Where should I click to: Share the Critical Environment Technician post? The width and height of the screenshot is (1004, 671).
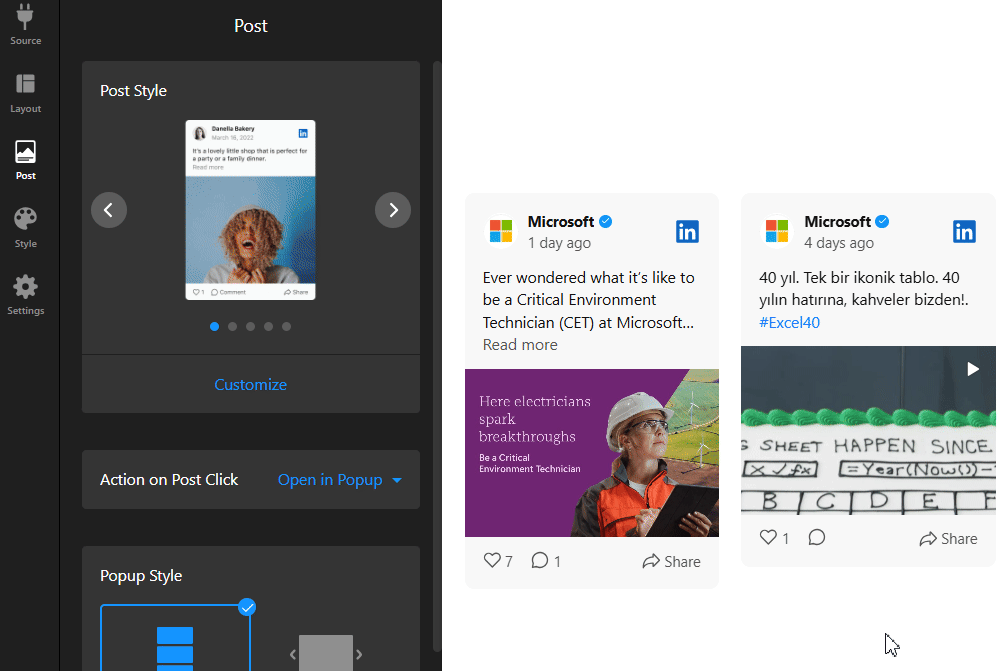(671, 562)
